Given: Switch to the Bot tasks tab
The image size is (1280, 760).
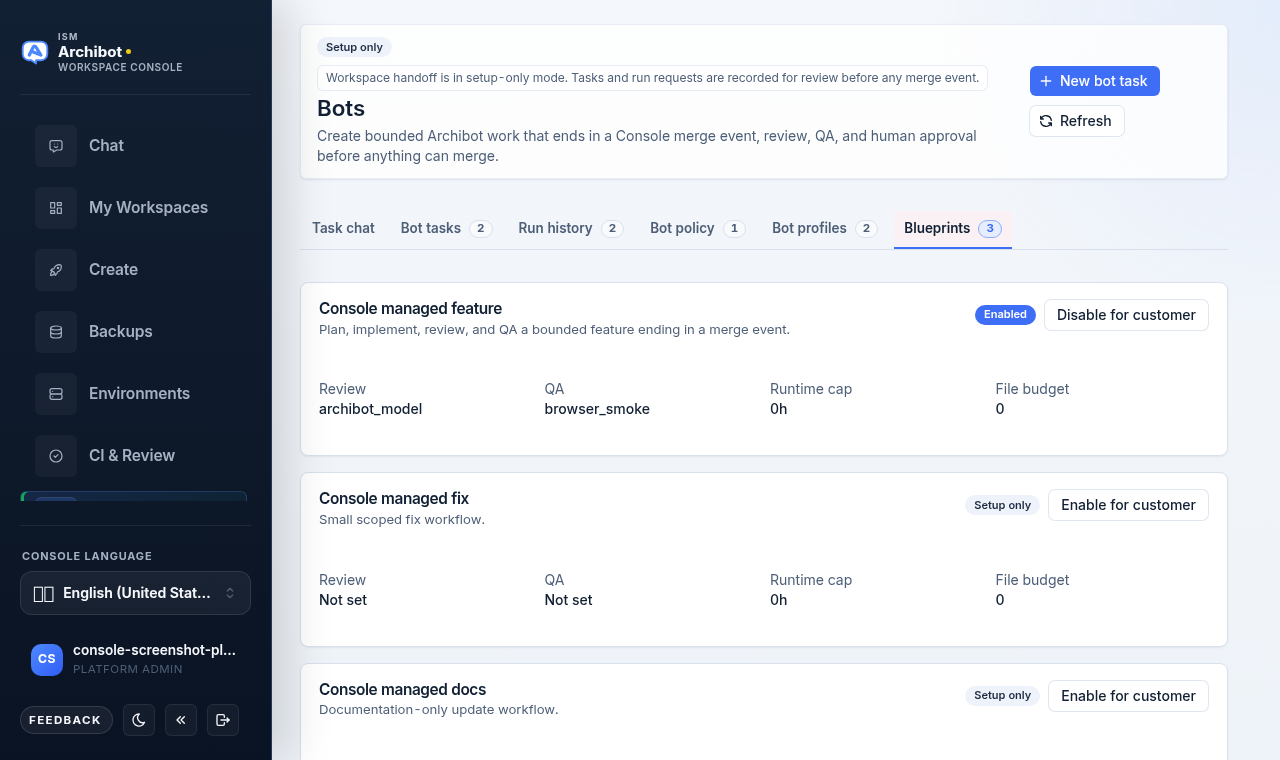Looking at the screenshot, I should tap(446, 228).
